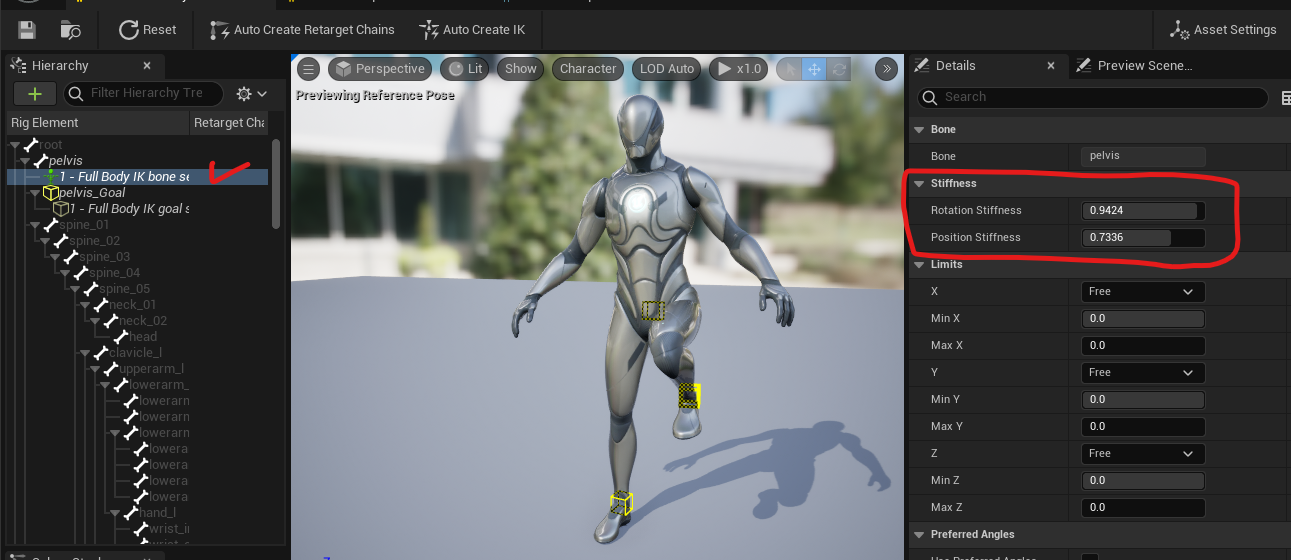Image resolution: width=1291 pixels, height=560 pixels.
Task: Select the upperarm_l bone
Action: pyautogui.click(x=150, y=368)
